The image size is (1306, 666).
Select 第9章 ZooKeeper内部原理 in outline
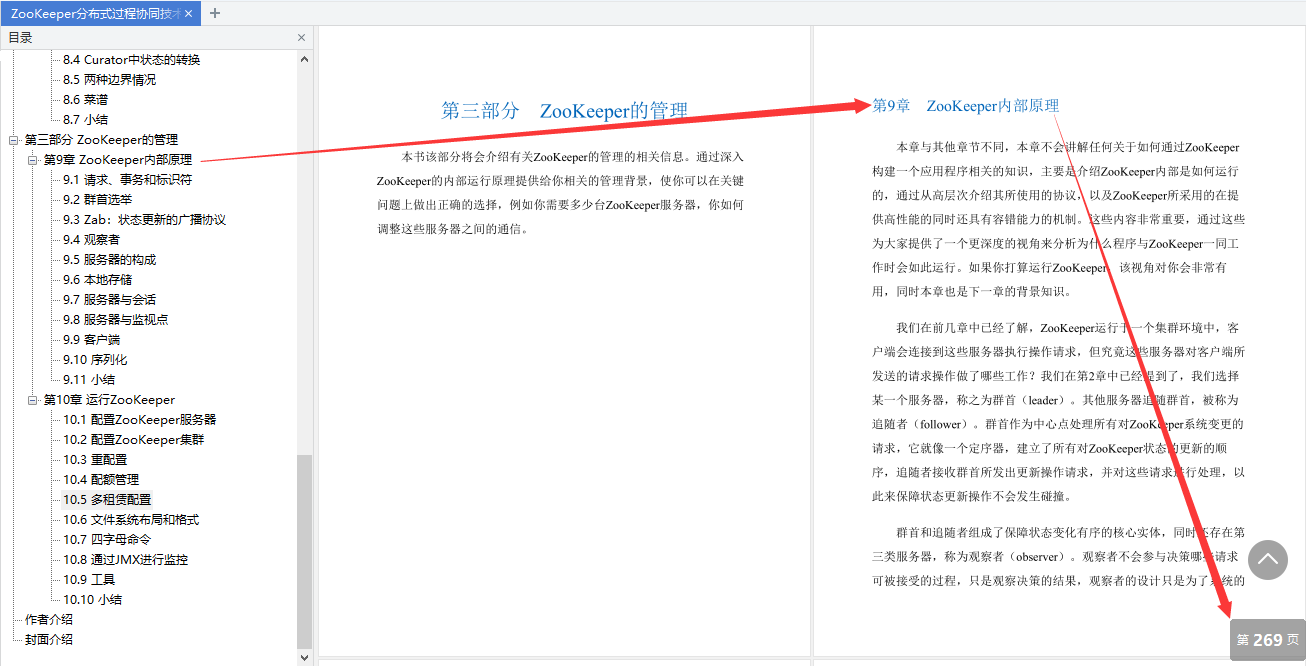click(x=117, y=160)
